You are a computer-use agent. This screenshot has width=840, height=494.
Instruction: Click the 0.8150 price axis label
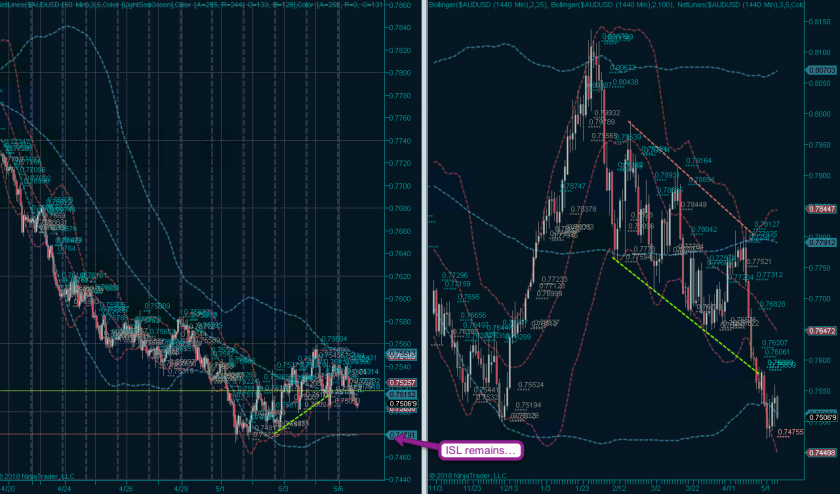(x=820, y=22)
